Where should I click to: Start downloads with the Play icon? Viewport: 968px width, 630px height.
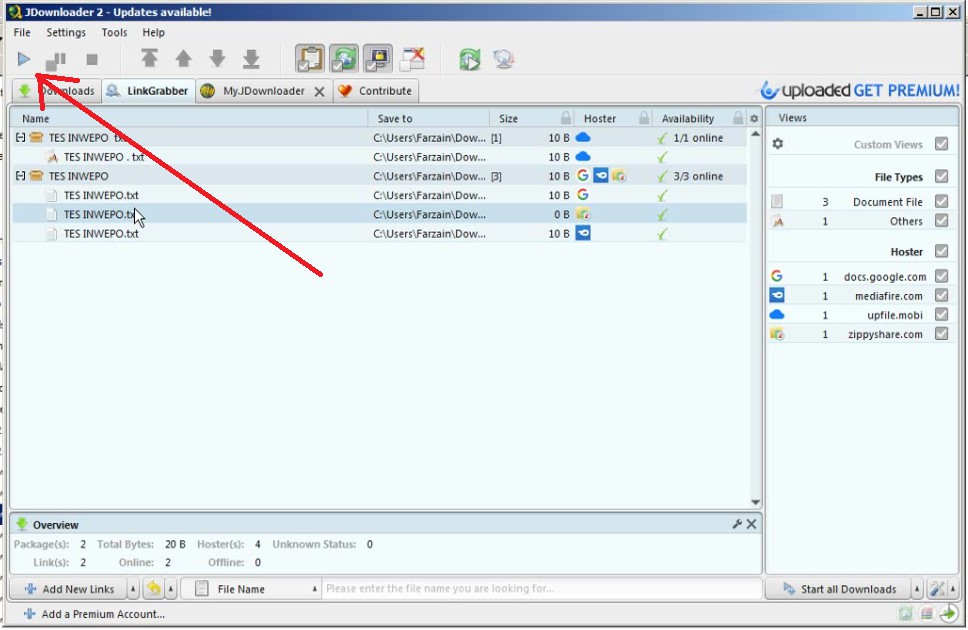(x=23, y=59)
